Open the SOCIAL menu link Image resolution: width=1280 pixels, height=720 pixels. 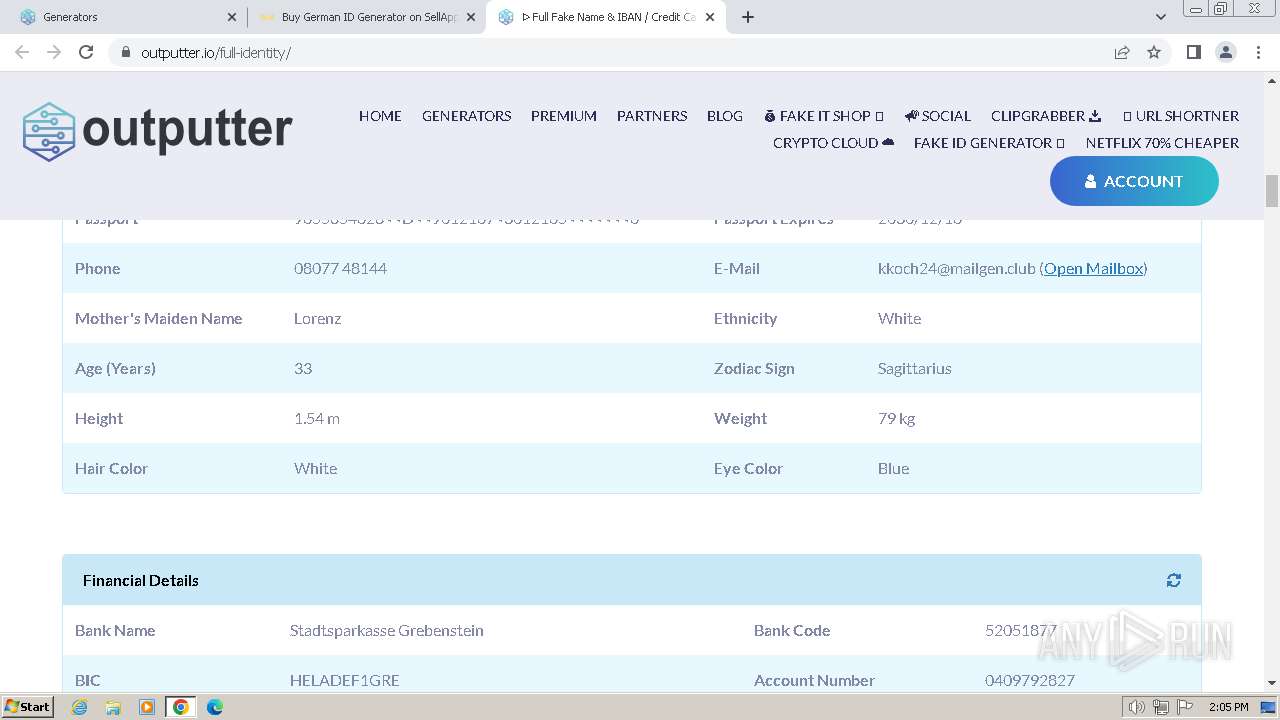[937, 116]
